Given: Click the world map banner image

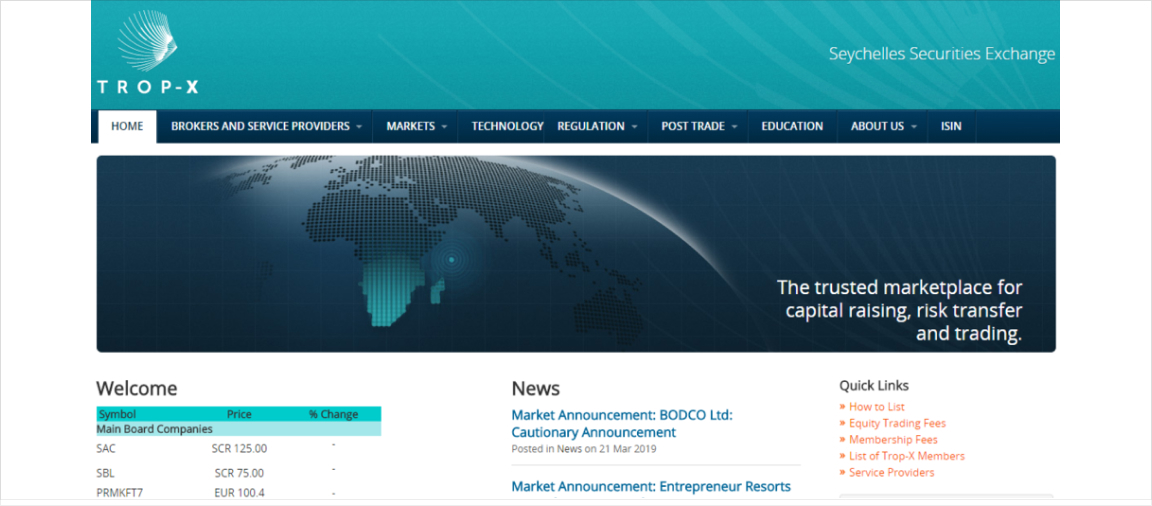Looking at the screenshot, I should pos(576,253).
